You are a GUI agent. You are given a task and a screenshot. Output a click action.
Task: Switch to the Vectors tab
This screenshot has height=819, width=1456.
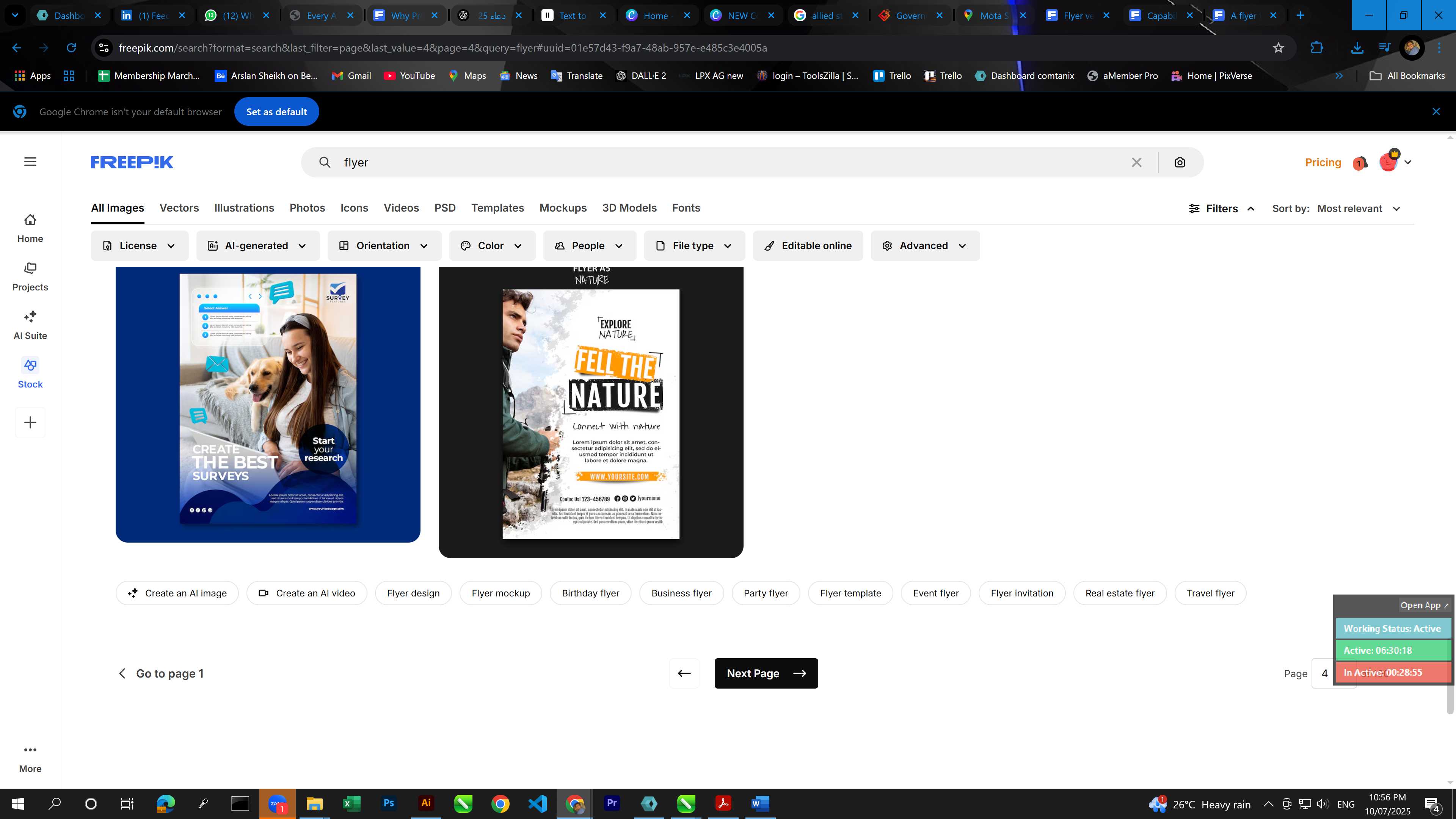179,208
